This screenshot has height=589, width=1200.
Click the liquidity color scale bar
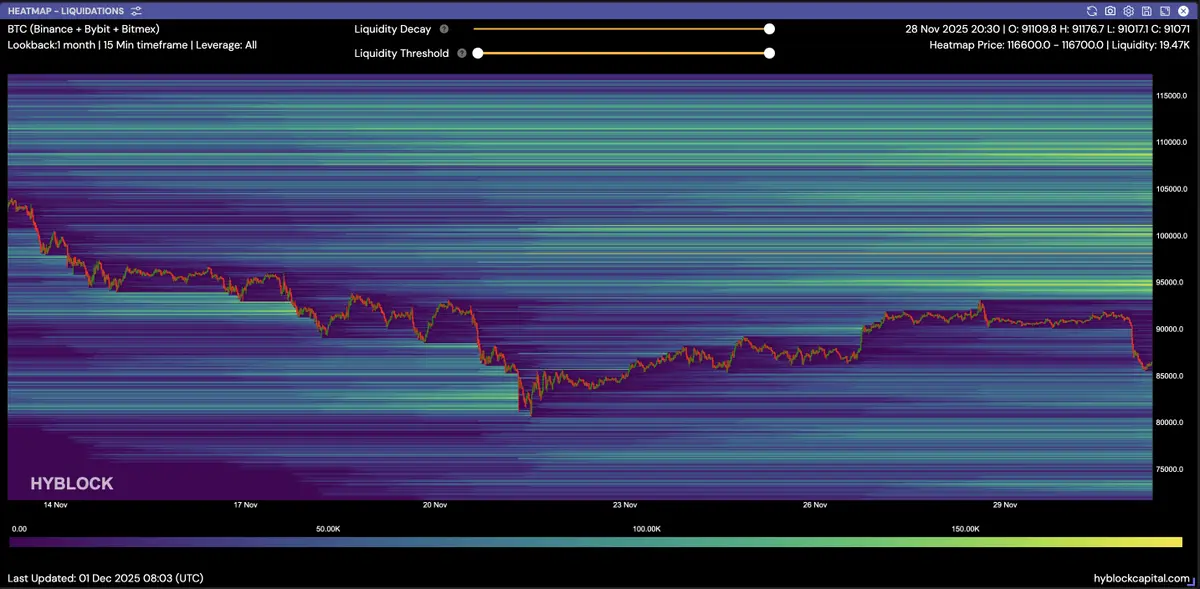596,542
